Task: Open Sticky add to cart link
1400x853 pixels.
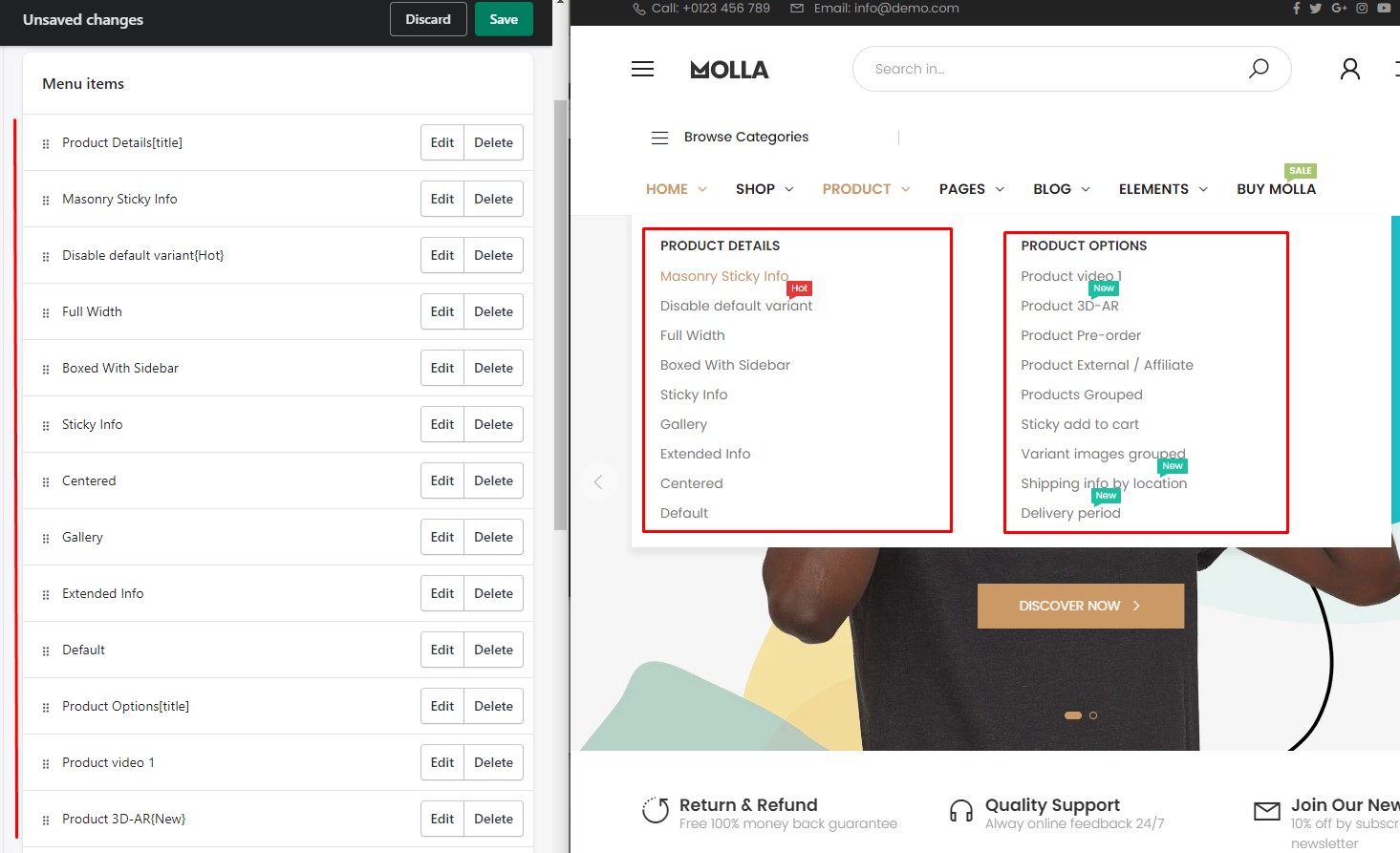Action: [1080, 424]
